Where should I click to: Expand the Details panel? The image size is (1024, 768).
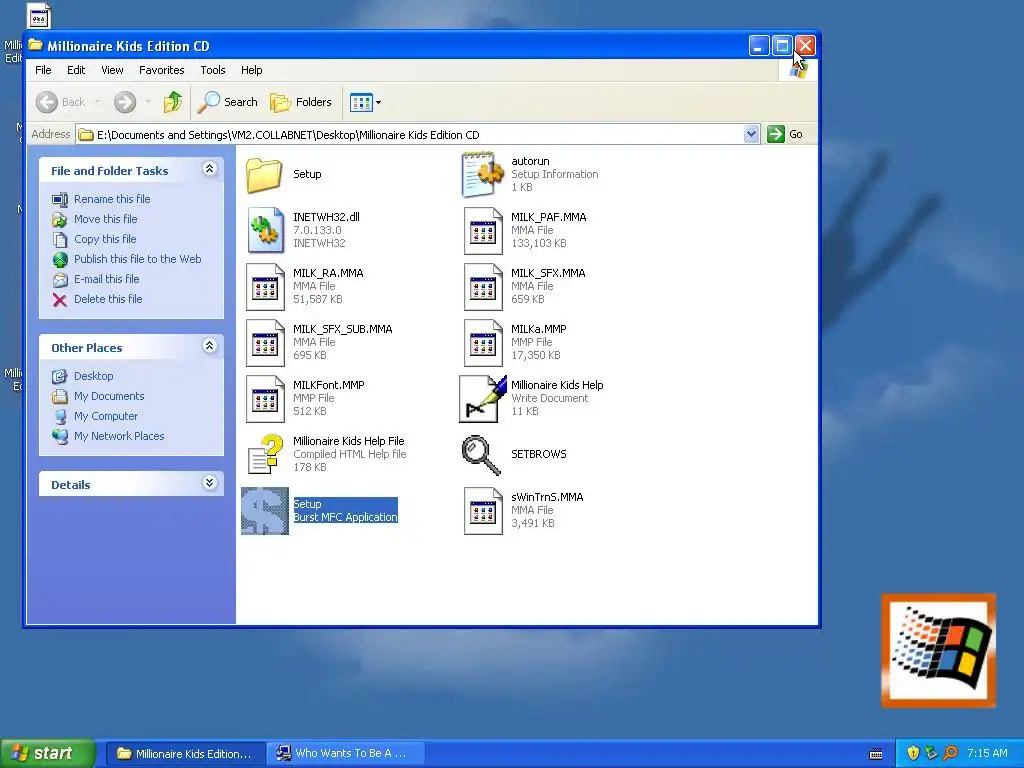(x=209, y=483)
